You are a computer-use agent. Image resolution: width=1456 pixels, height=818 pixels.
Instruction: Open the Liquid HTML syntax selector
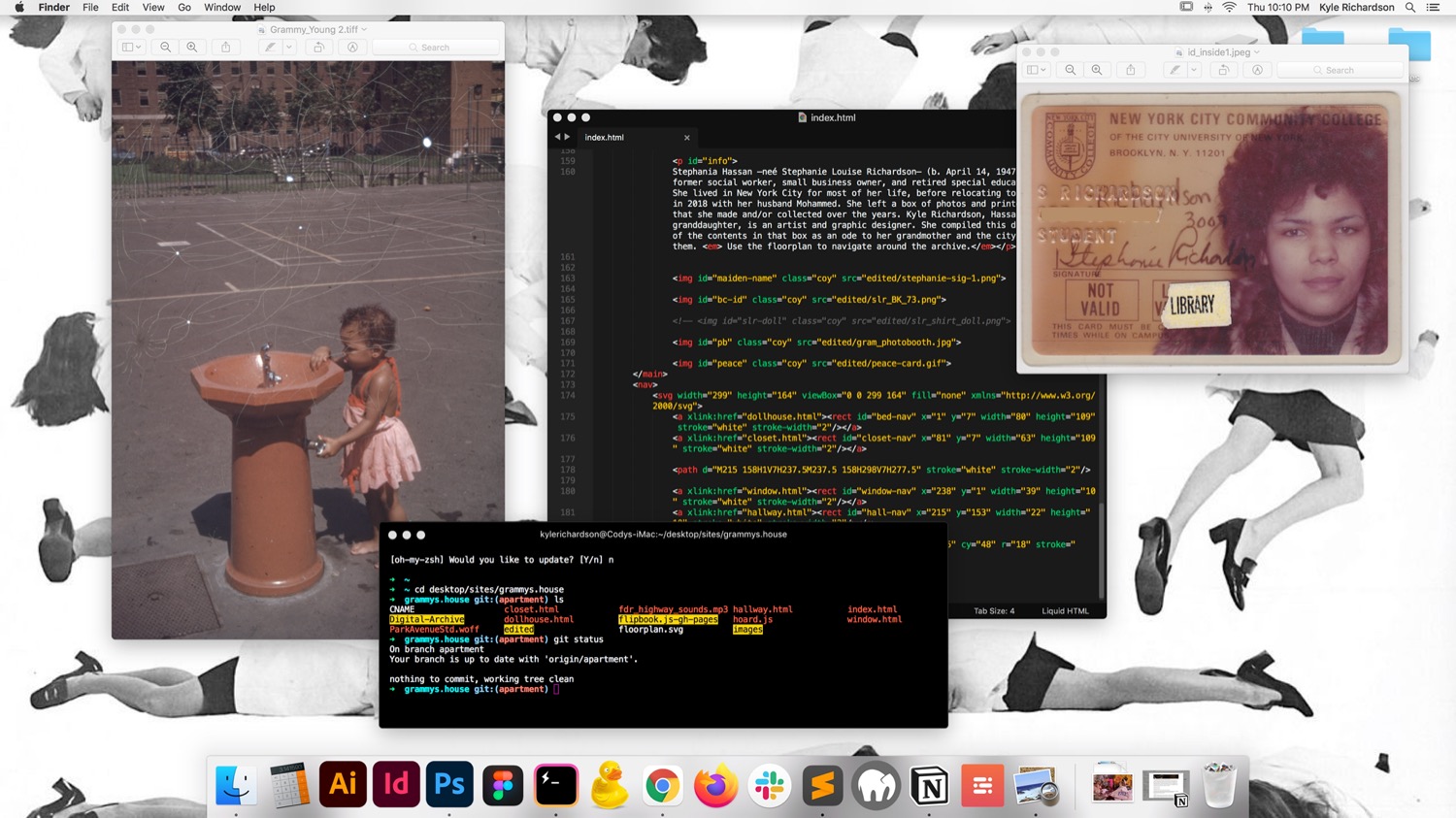point(1065,611)
